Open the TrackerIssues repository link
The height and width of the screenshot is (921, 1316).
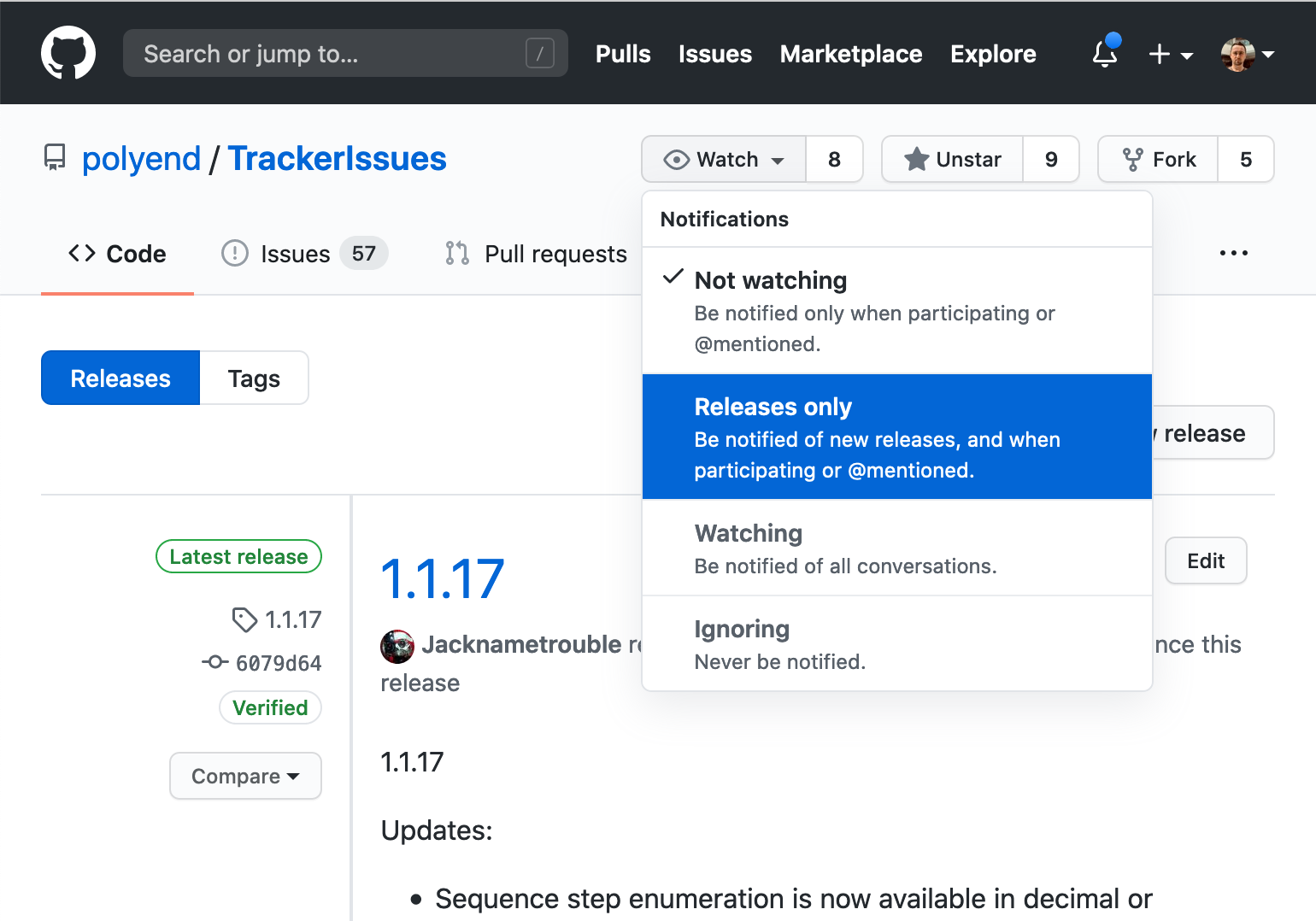click(336, 158)
